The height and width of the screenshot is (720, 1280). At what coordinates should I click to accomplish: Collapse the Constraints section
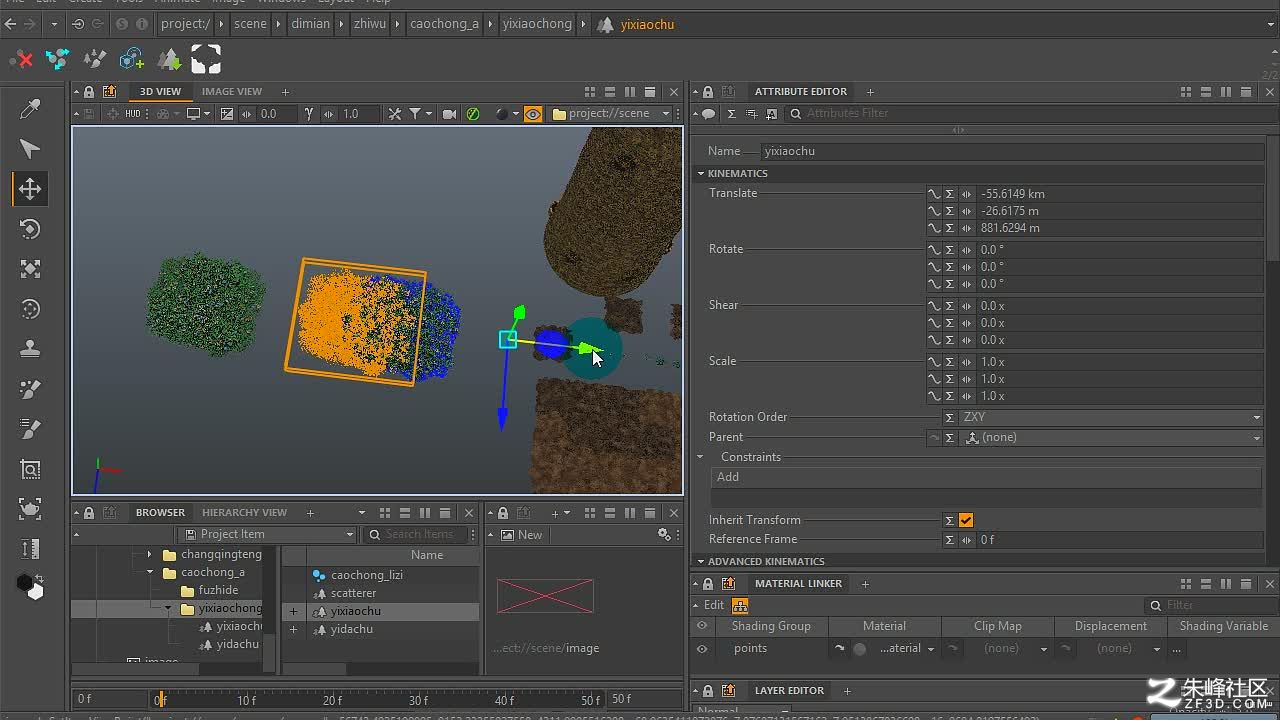click(x=701, y=457)
